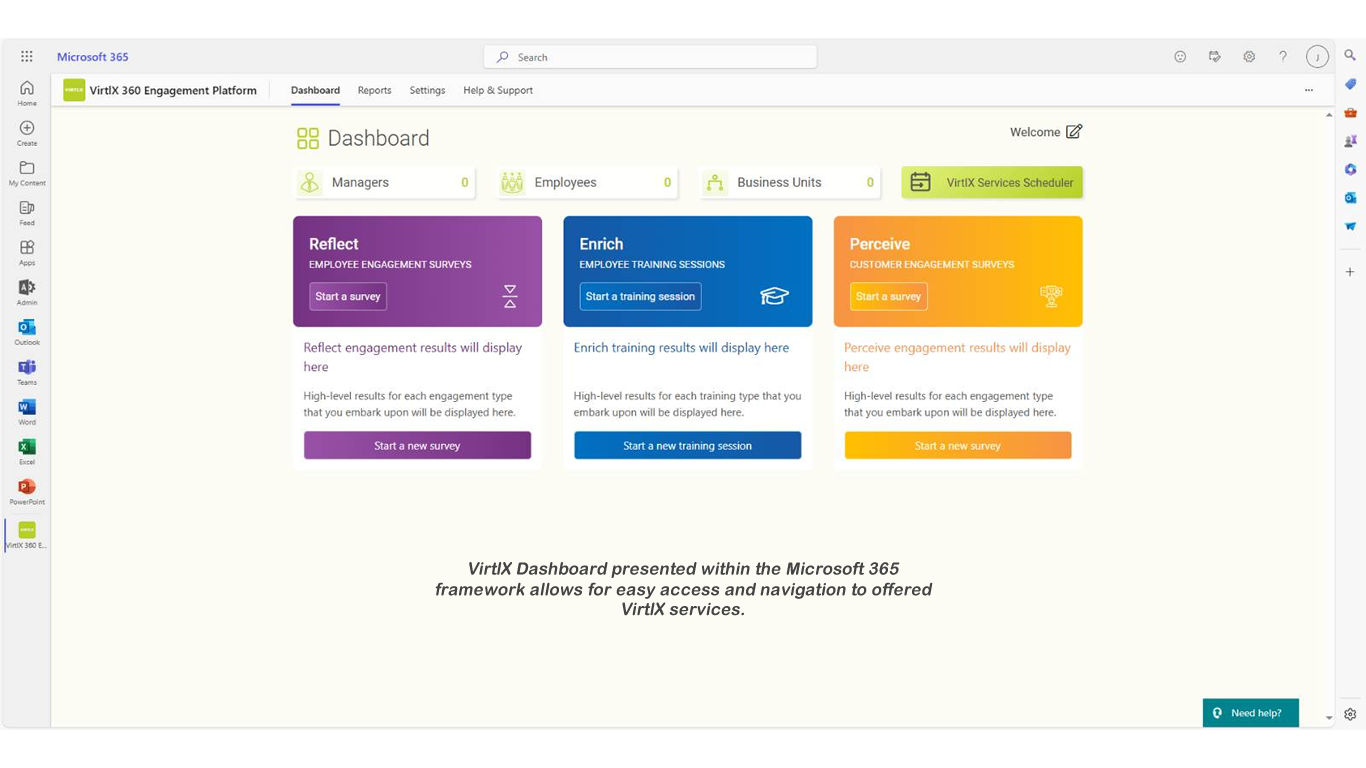Open the account profile circle
1366x768 pixels.
[x=1317, y=57]
